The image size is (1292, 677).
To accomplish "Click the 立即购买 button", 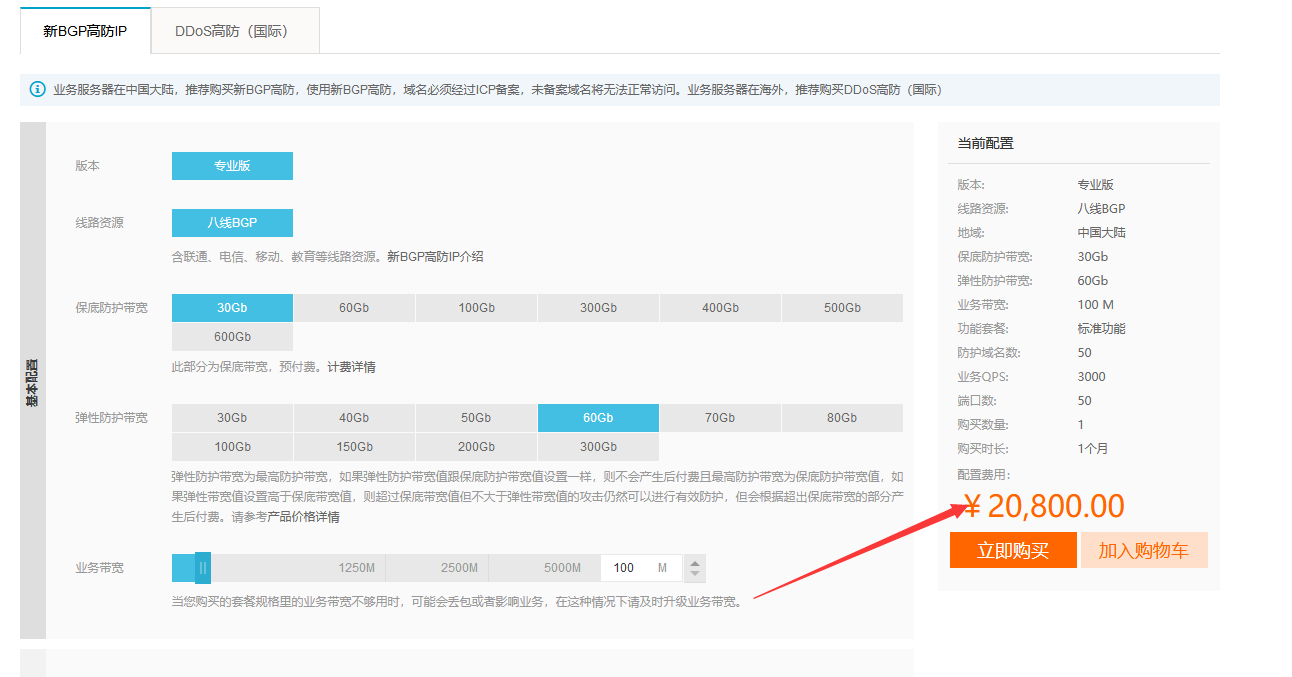I will point(1013,551).
